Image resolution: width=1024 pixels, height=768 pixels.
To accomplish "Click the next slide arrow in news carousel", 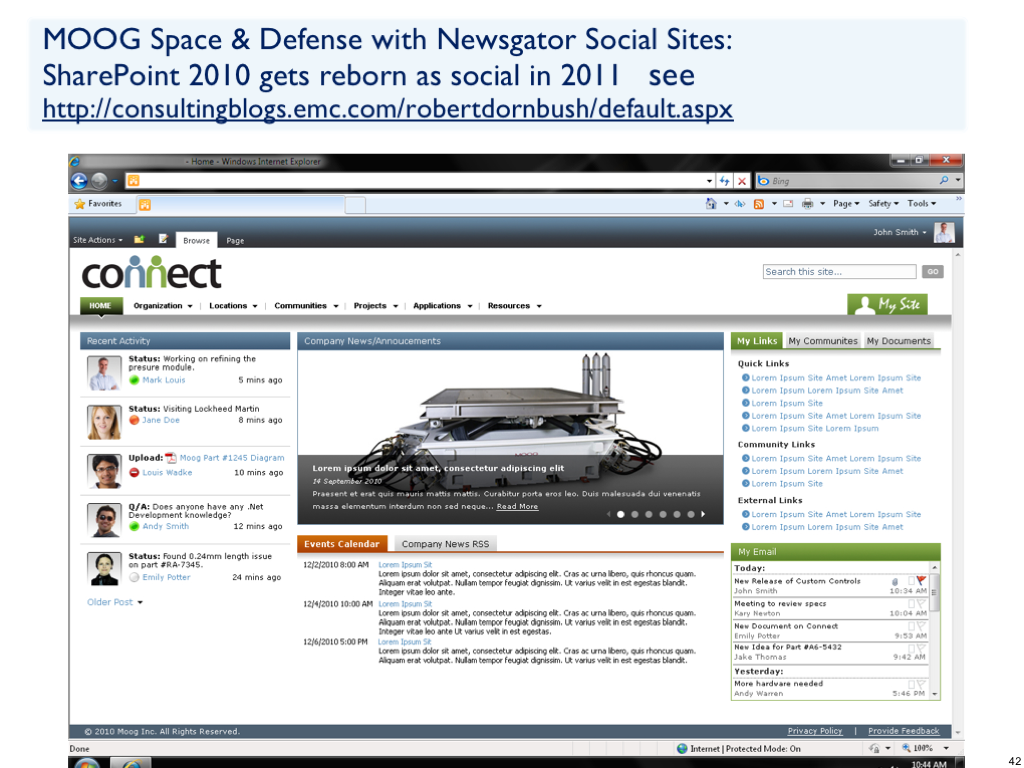I will [703, 515].
